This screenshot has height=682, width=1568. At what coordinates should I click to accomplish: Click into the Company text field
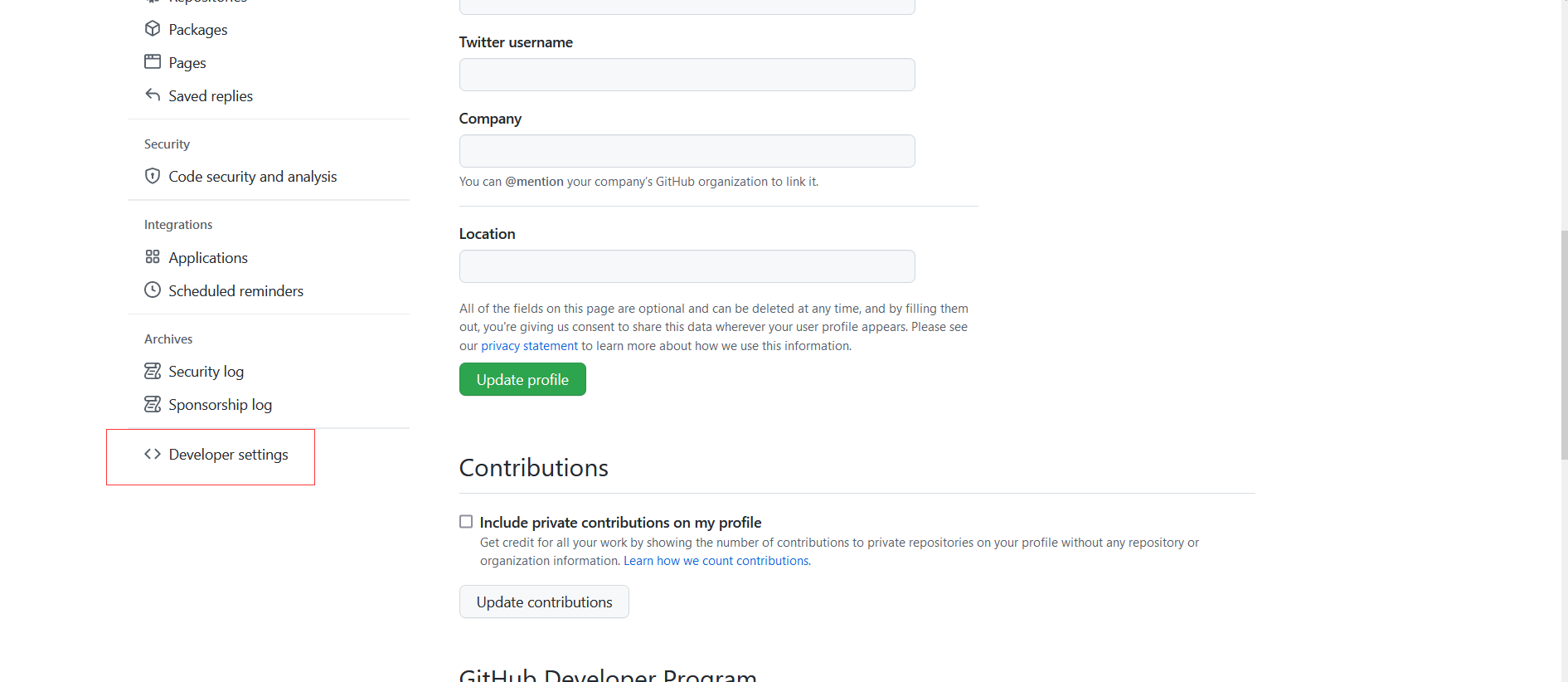pyautogui.click(x=687, y=151)
